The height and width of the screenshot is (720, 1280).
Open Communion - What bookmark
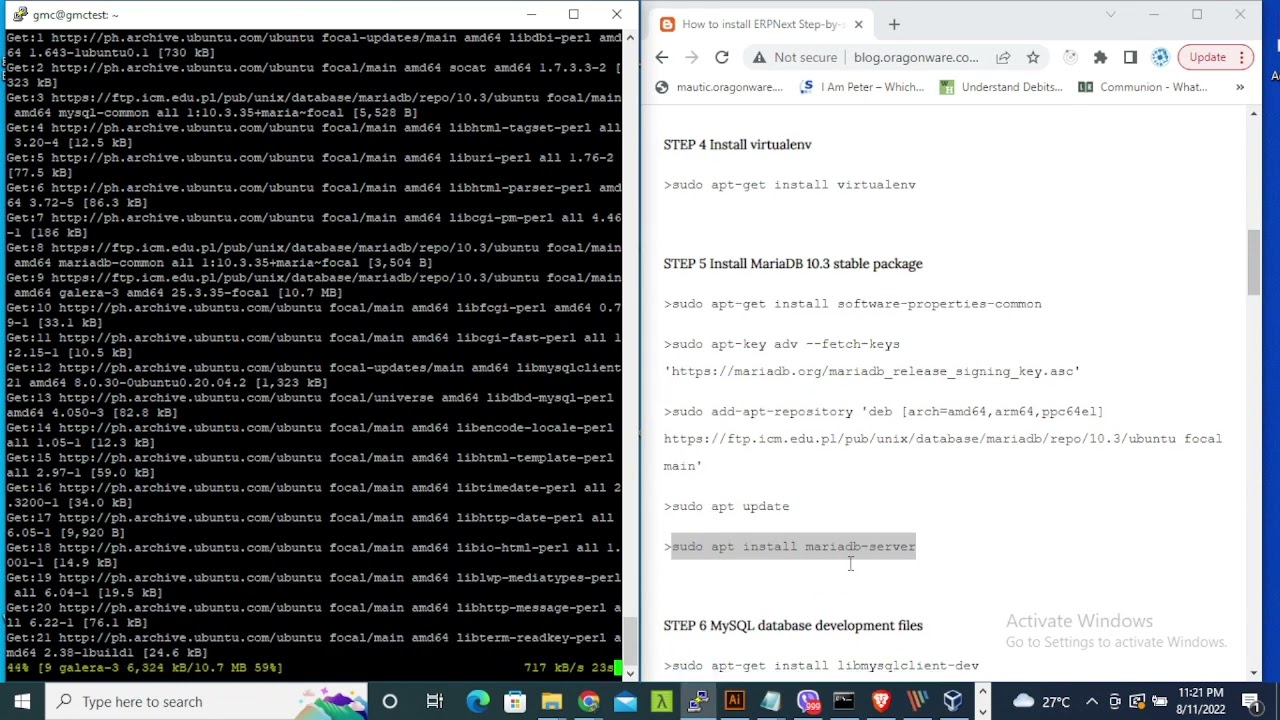pyautogui.click(x=1142, y=87)
